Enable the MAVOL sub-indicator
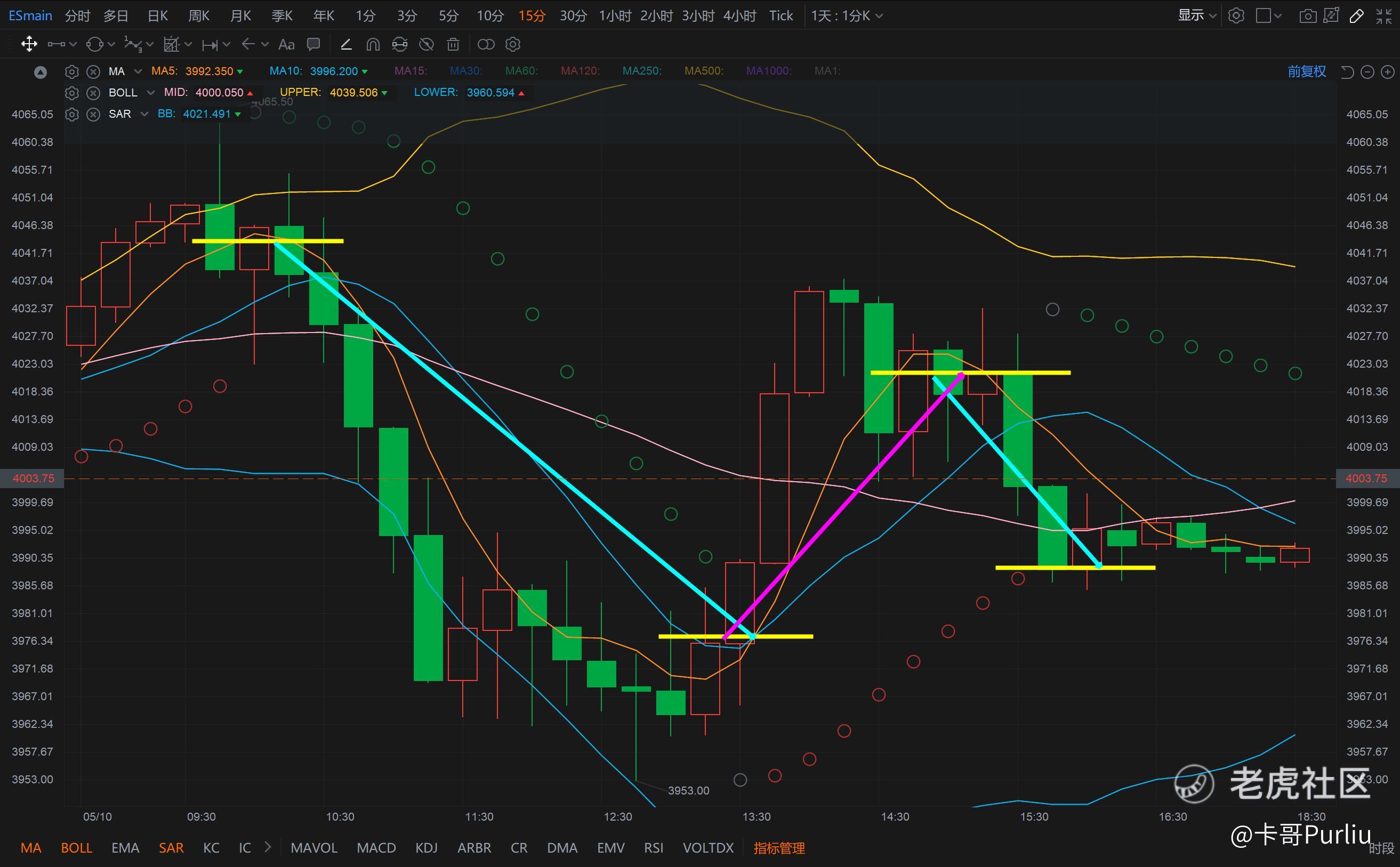1400x867 pixels. 313,847
